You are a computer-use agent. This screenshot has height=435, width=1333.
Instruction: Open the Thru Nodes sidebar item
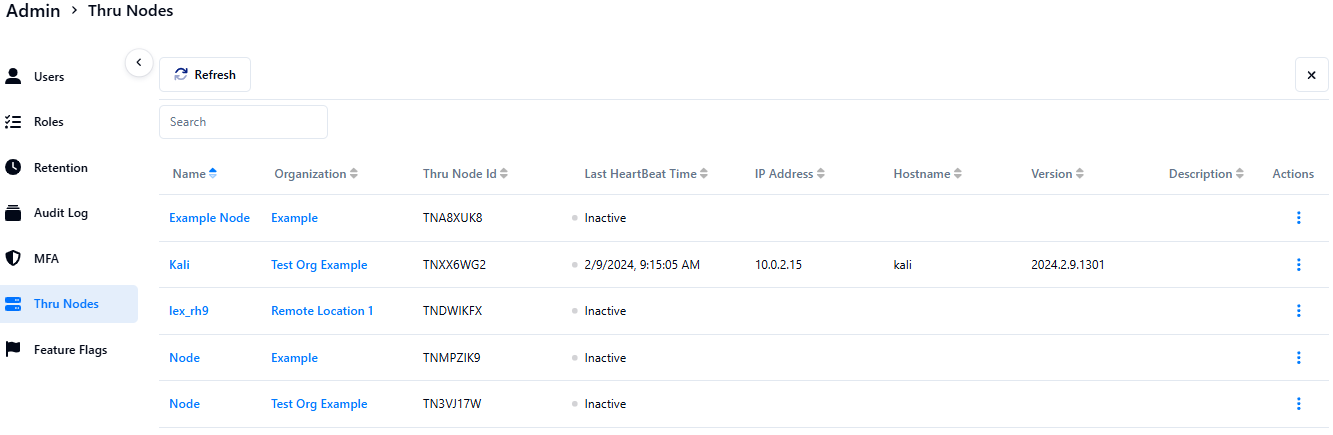point(66,304)
